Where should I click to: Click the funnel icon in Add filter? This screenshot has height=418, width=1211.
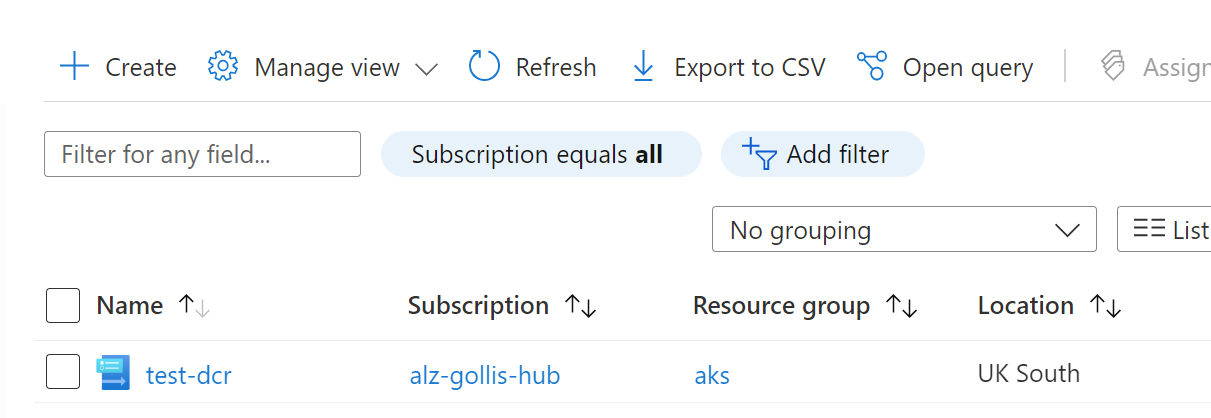[760, 155]
